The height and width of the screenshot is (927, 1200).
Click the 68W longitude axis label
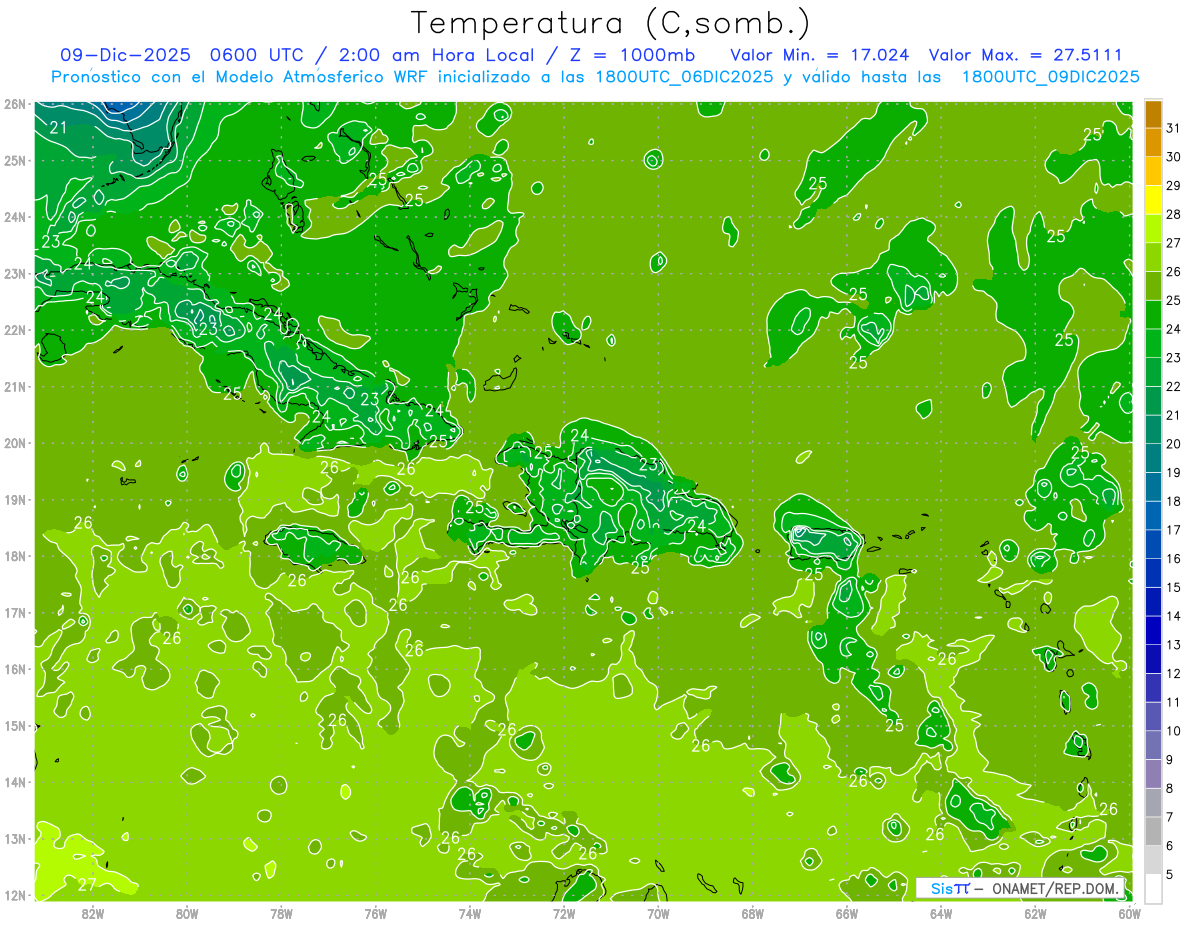click(753, 913)
